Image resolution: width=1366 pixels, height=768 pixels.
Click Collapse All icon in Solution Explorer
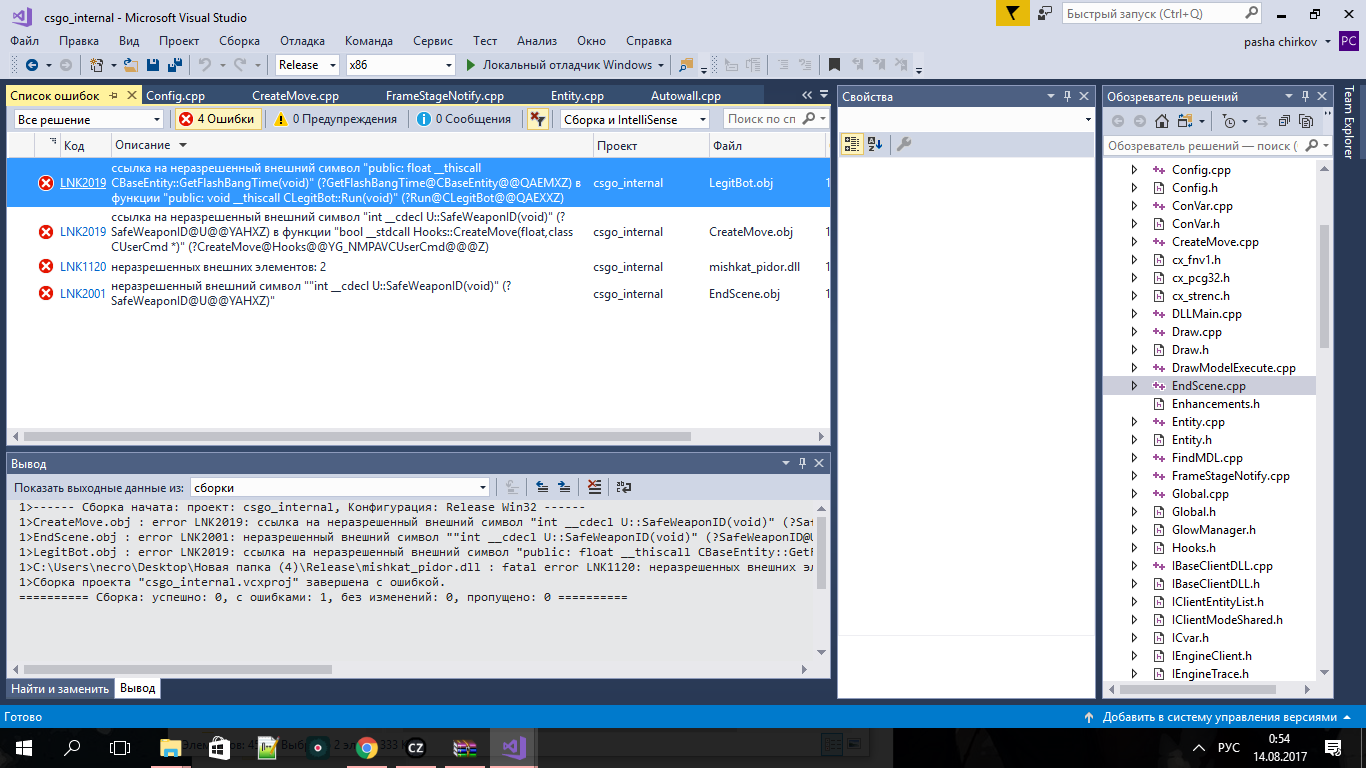(x=1283, y=121)
